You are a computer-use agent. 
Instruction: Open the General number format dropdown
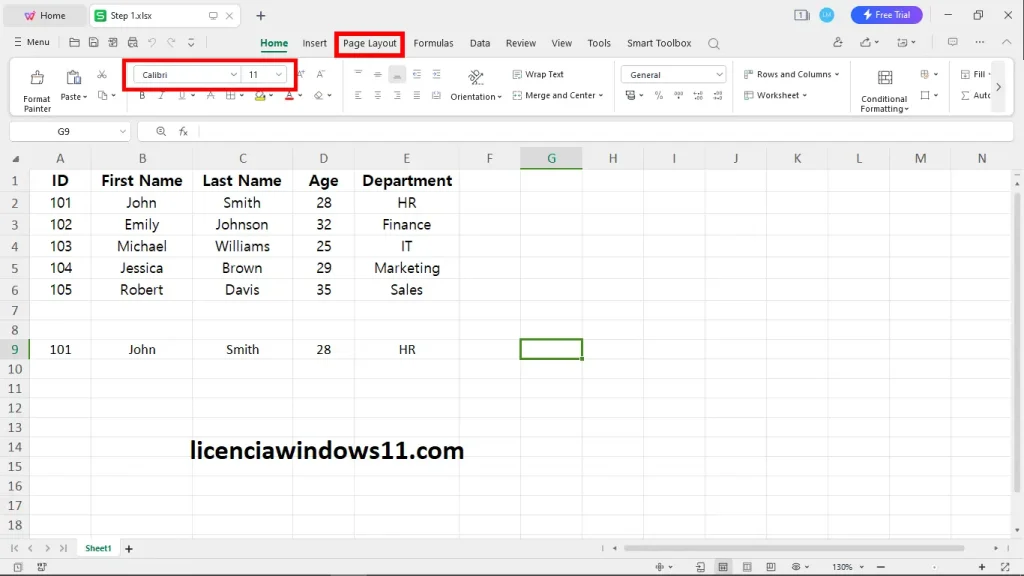[x=719, y=74]
